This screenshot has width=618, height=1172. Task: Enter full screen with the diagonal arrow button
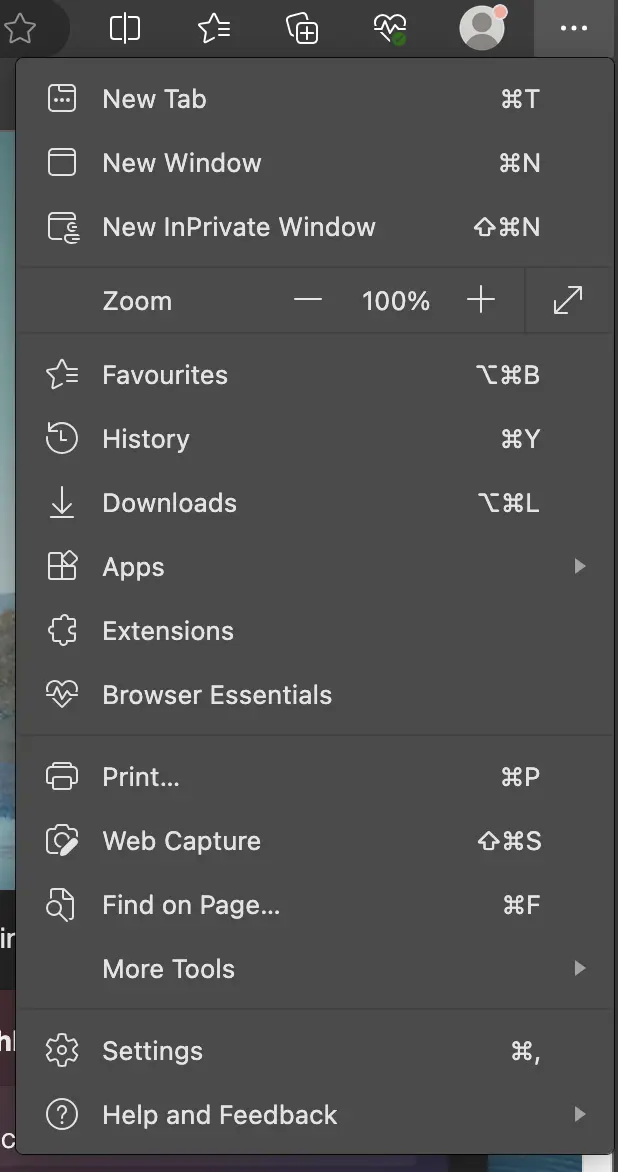(568, 300)
